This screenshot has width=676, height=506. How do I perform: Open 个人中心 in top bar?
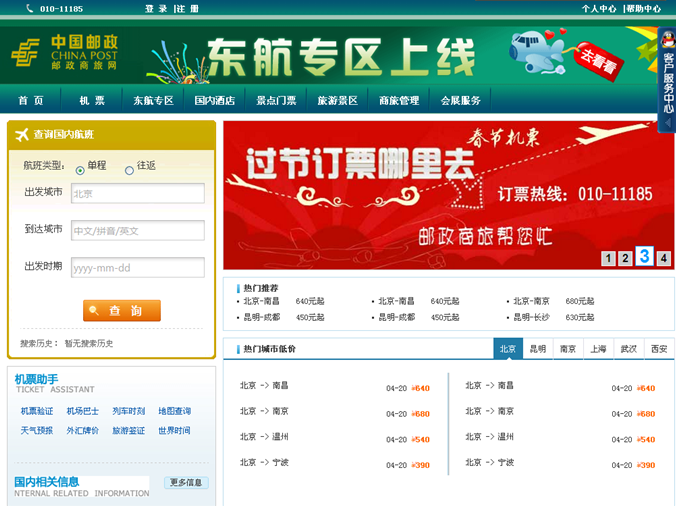click(598, 9)
